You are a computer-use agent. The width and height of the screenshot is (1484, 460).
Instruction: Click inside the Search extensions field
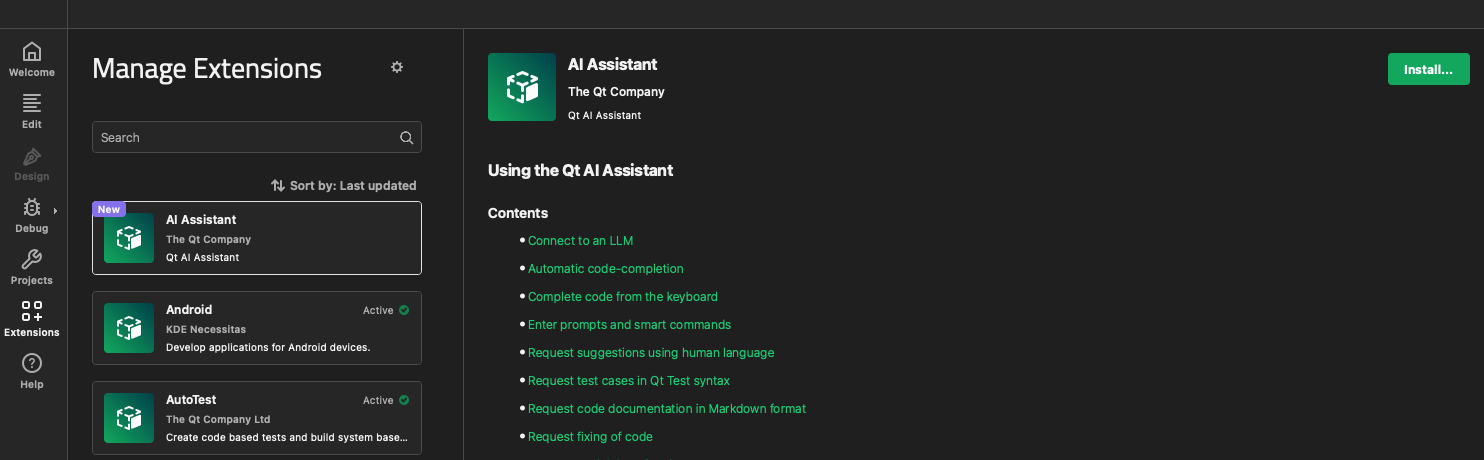pos(245,138)
